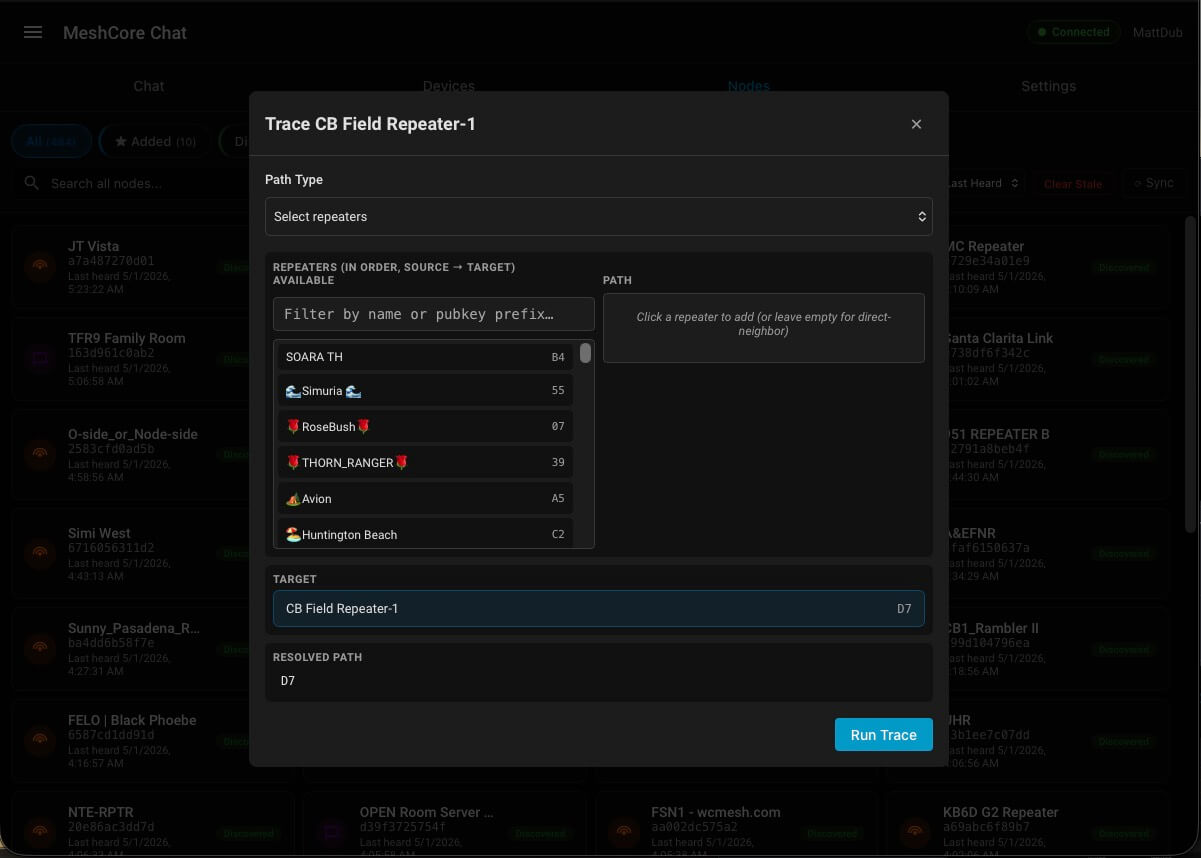This screenshot has width=1201, height=858.
Task: Click the Nodes page vertical scrollbar
Action: [1190, 374]
